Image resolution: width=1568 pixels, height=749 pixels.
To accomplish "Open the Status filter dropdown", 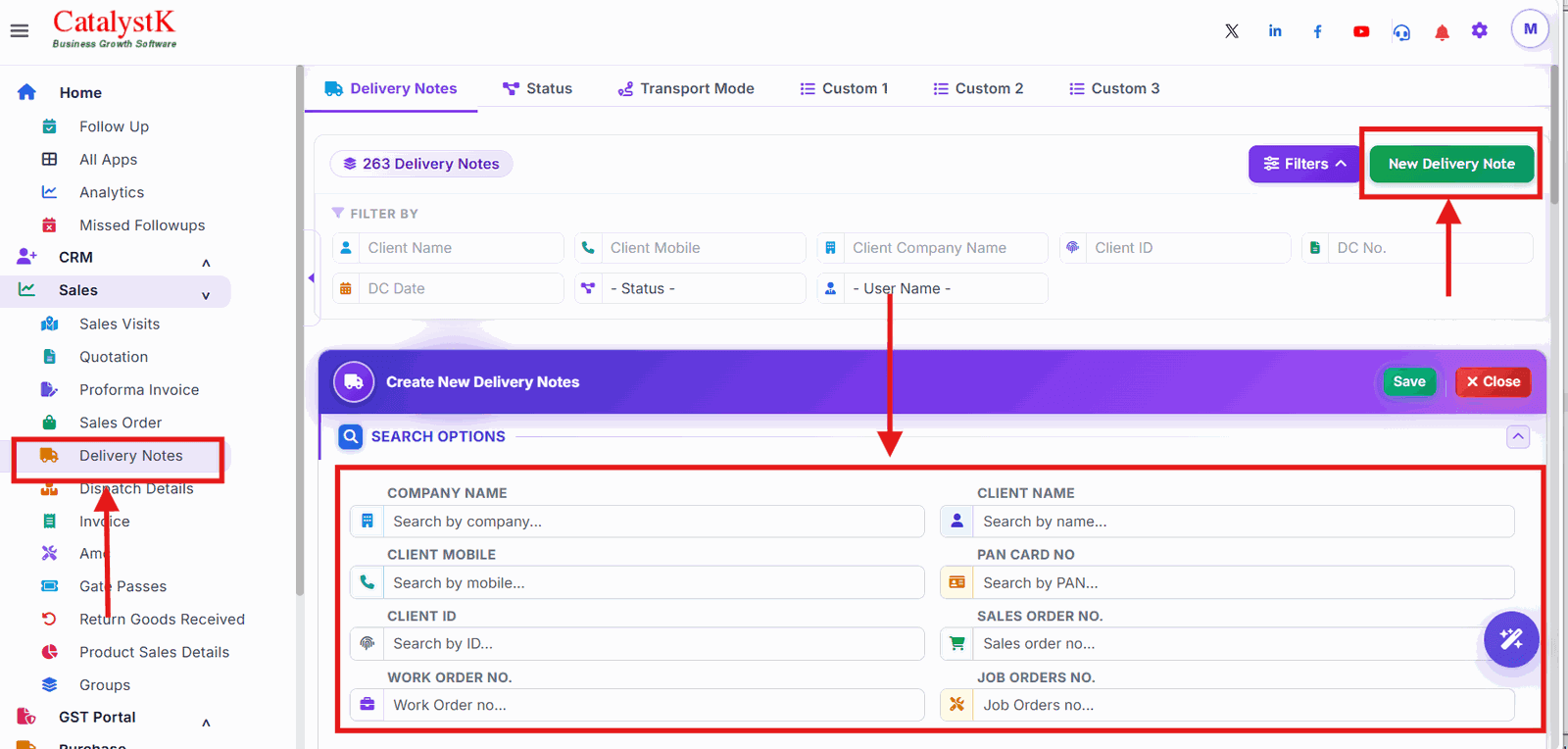I will tap(690, 288).
